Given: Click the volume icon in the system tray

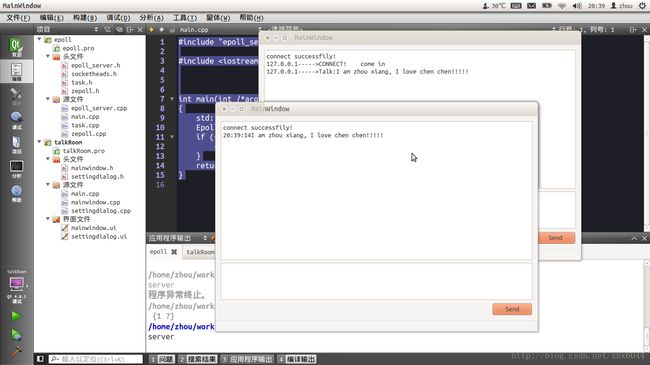Looking at the screenshot, I should [577, 6].
